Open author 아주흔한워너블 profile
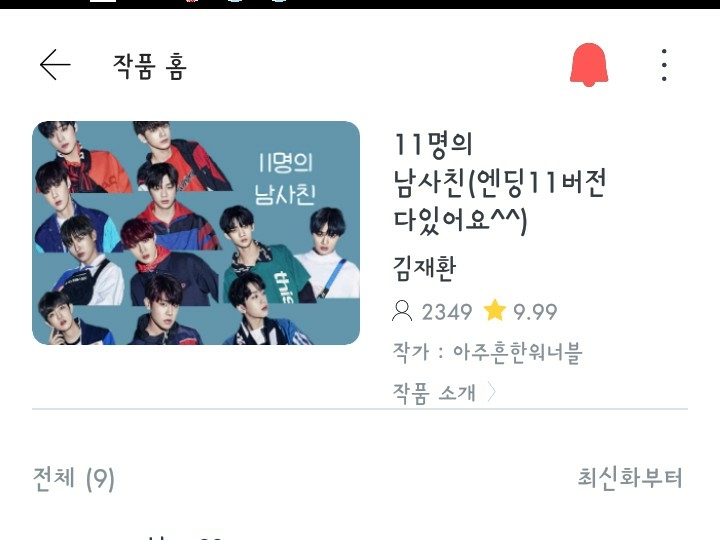 coord(518,353)
